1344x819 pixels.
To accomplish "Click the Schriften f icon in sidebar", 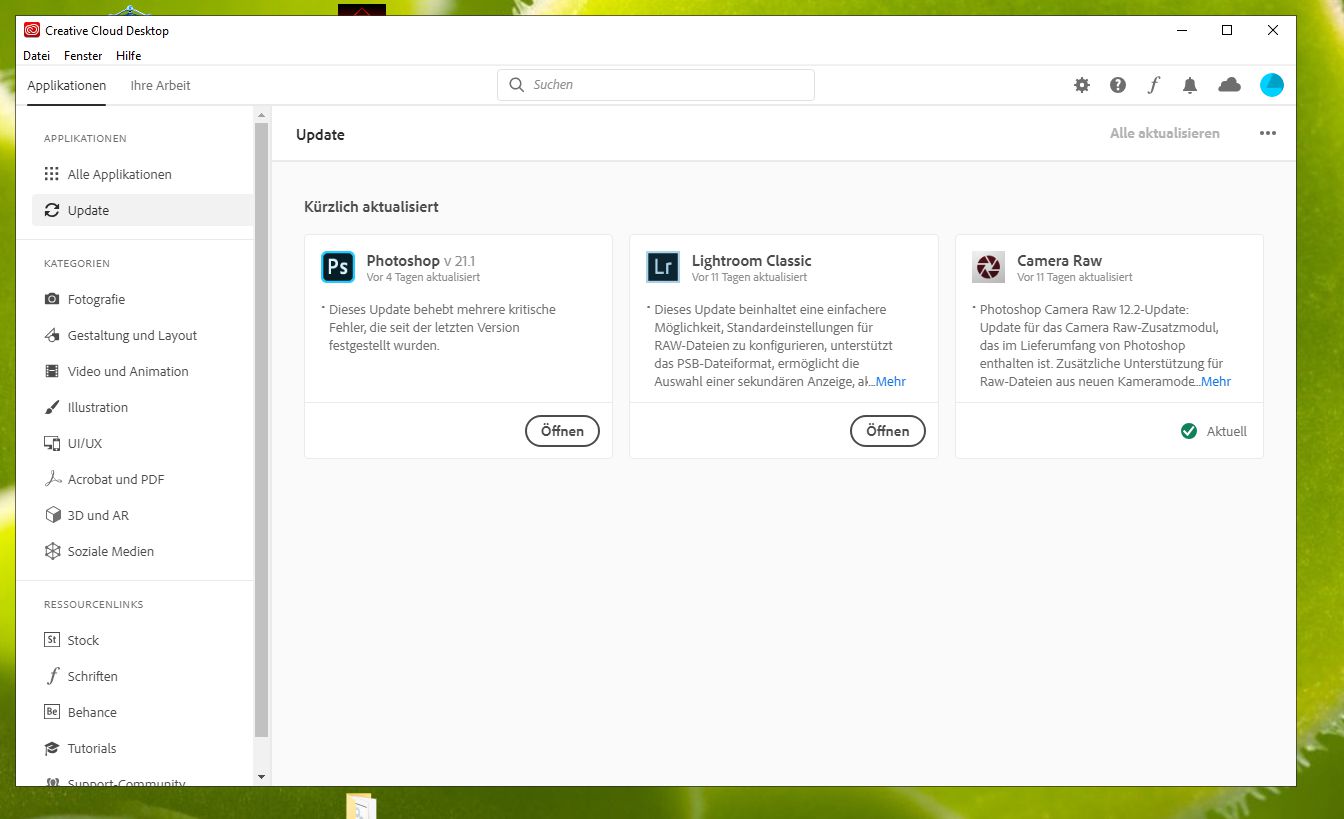I will 52,676.
